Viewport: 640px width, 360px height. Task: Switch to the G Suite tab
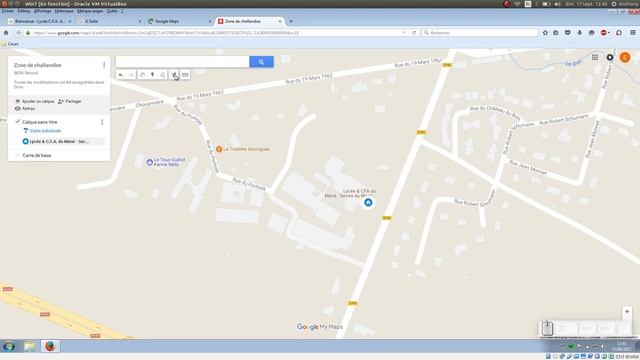pyautogui.click(x=109, y=21)
